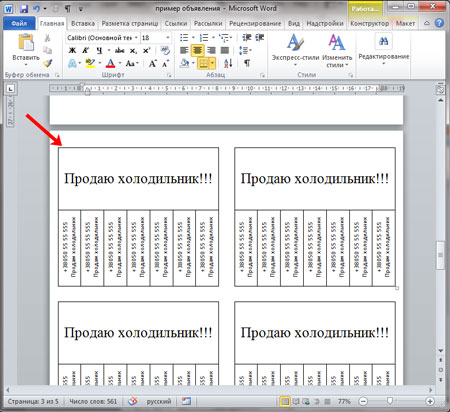Click the Editing (Редактирование) binoculars icon
This screenshot has width=450, height=412.
pyautogui.click(x=383, y=41)
